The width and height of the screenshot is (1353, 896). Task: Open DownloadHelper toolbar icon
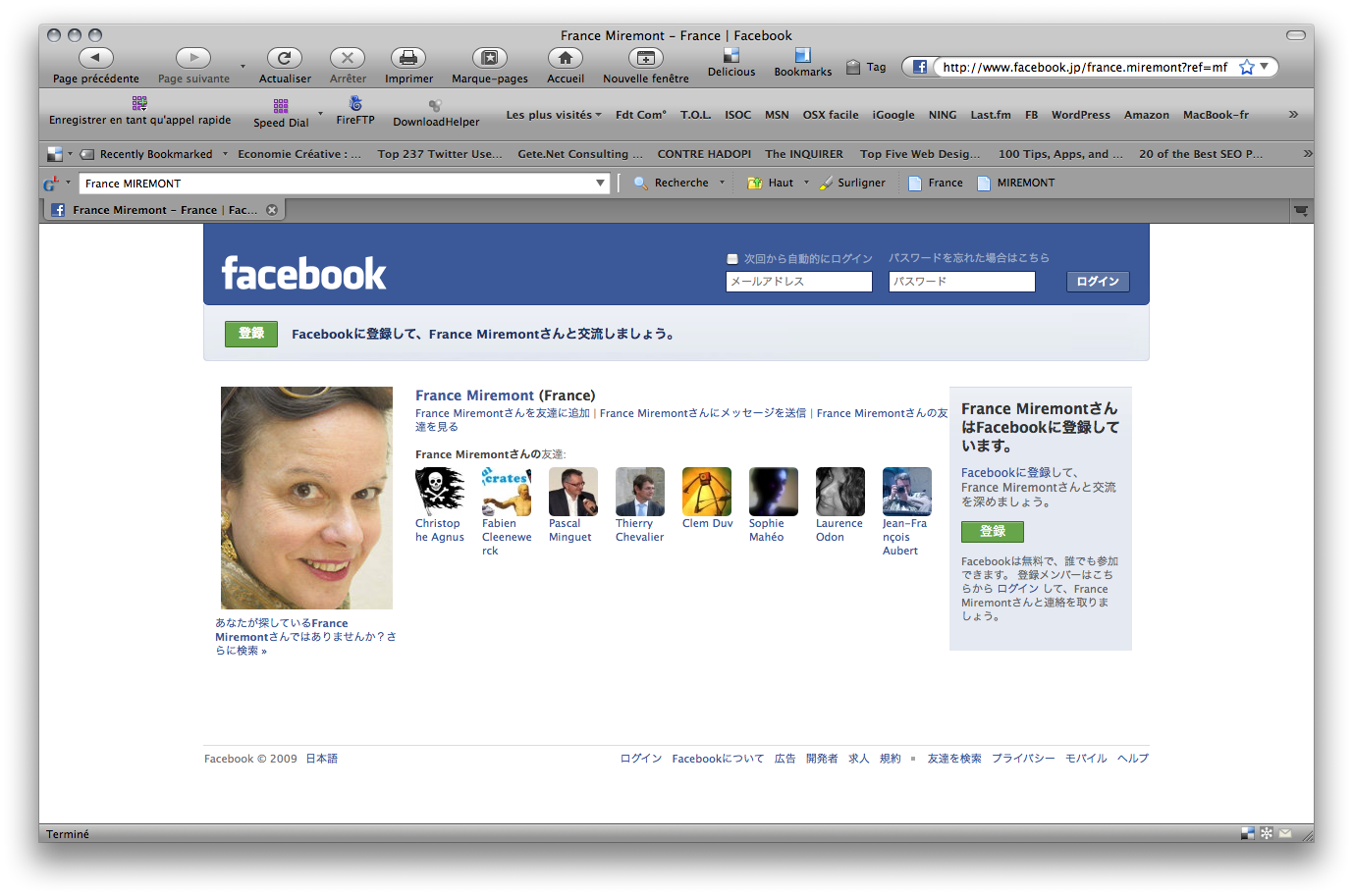click(435, 105)
